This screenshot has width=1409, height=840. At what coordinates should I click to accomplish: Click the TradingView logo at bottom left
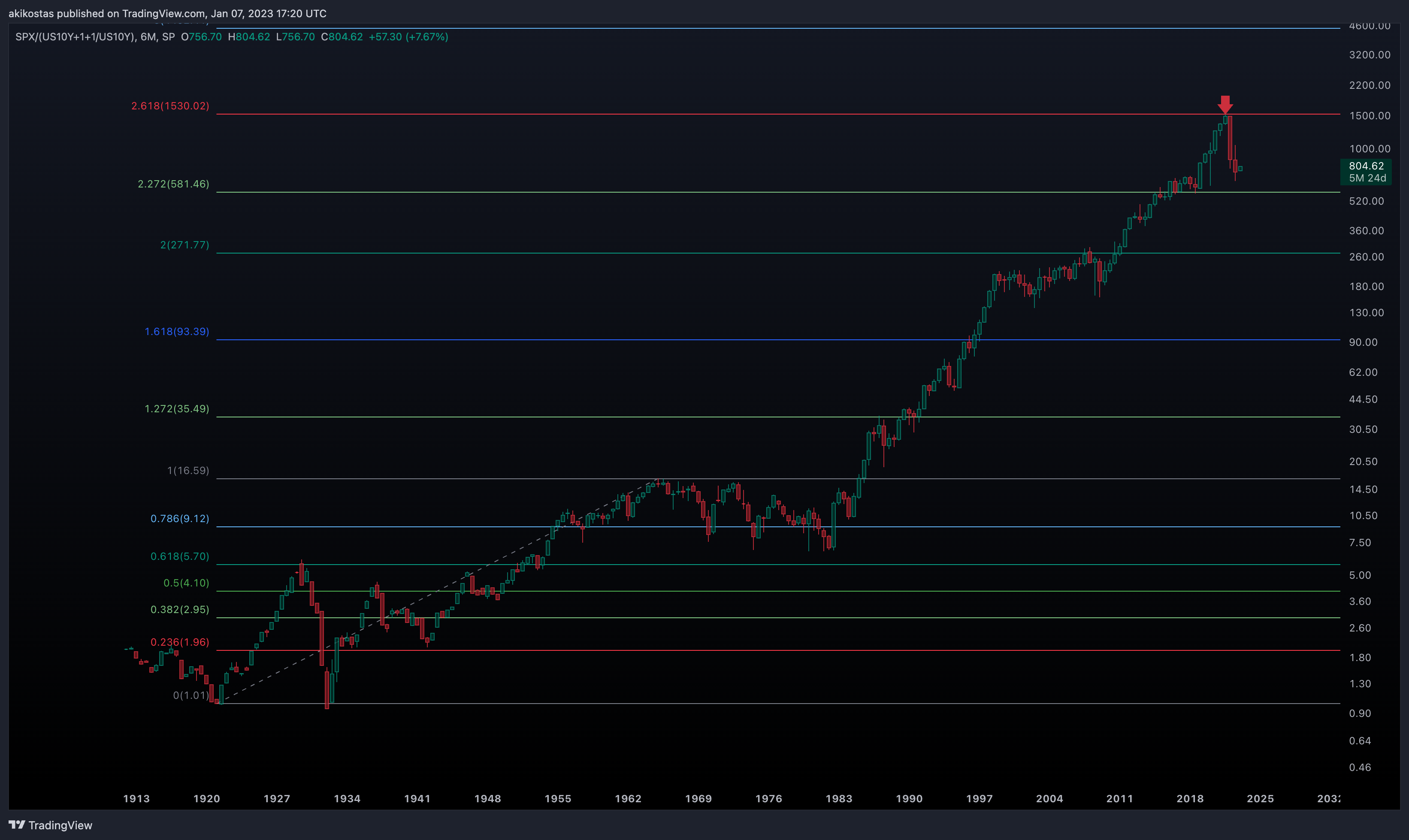coord(50,825)
